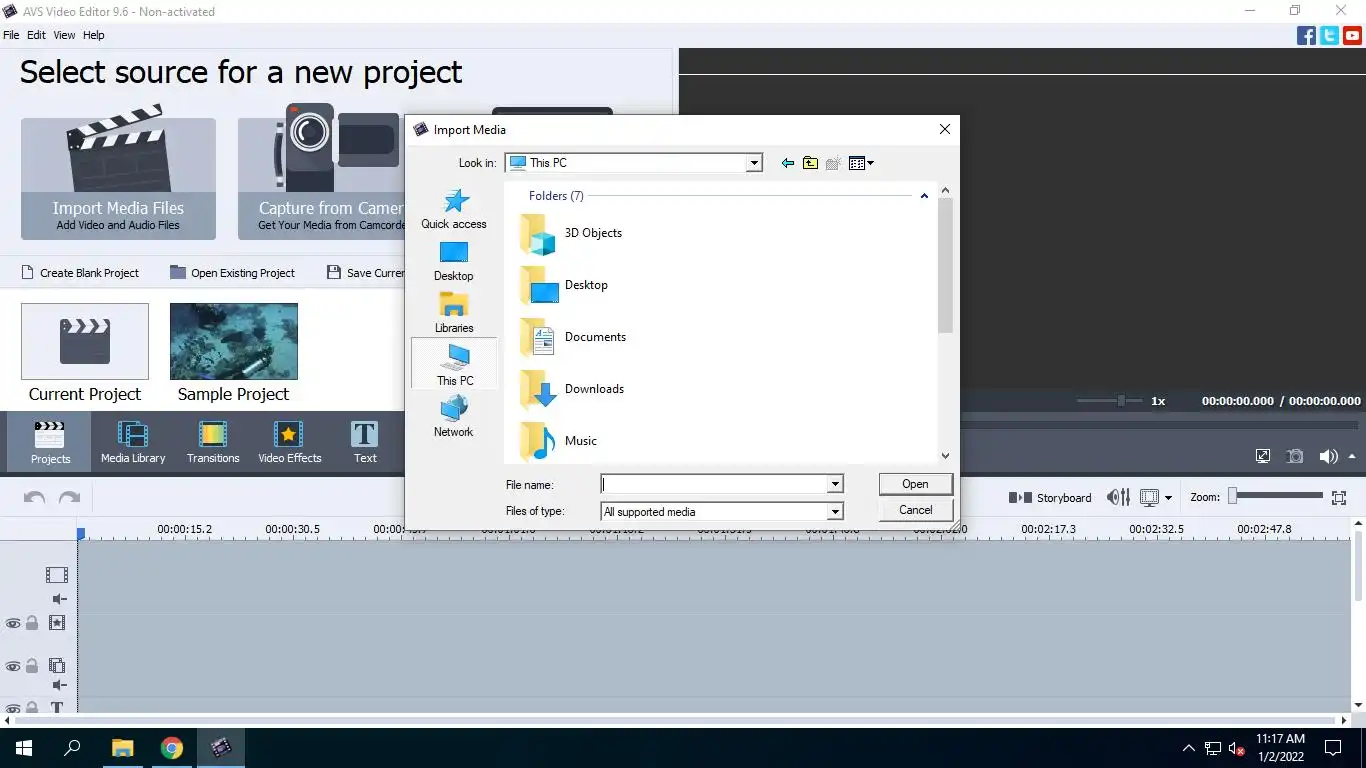
Task: Expand the File name dropdown arrow
Action: 835,484
